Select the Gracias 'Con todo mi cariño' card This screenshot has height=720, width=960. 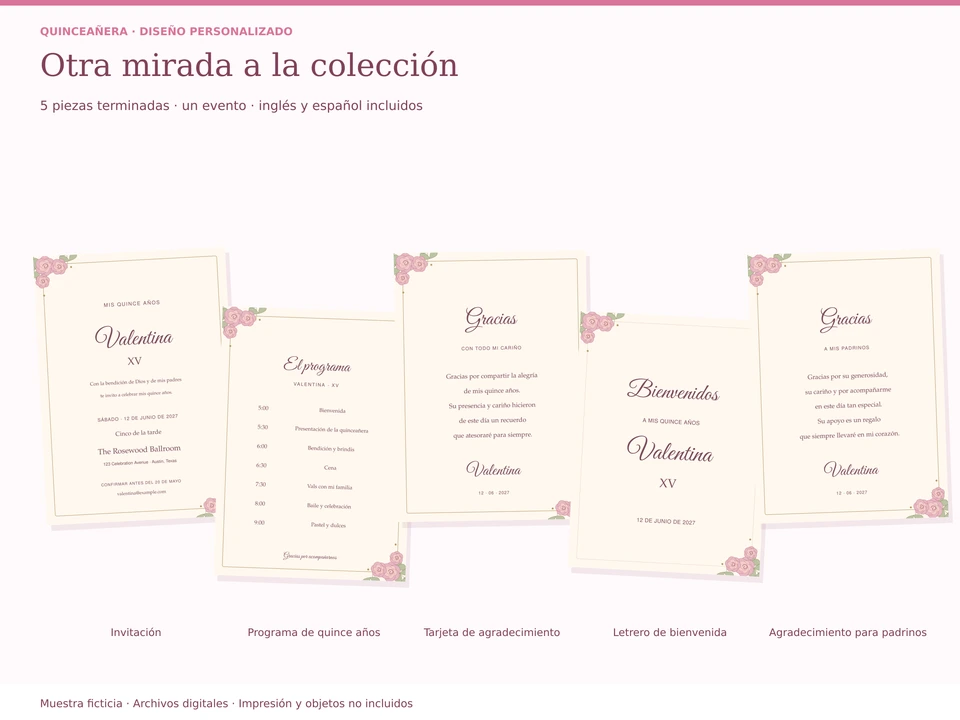point(490,387)
